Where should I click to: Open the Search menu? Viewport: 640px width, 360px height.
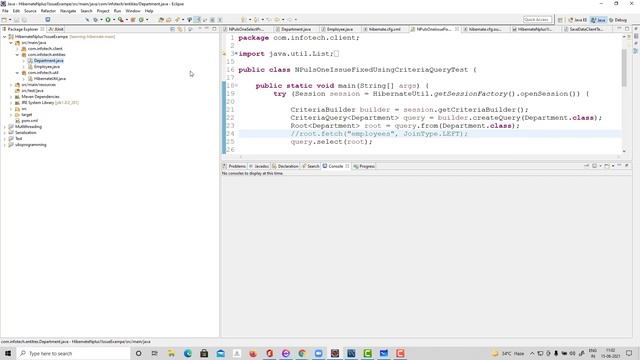(x=86, y=11)
